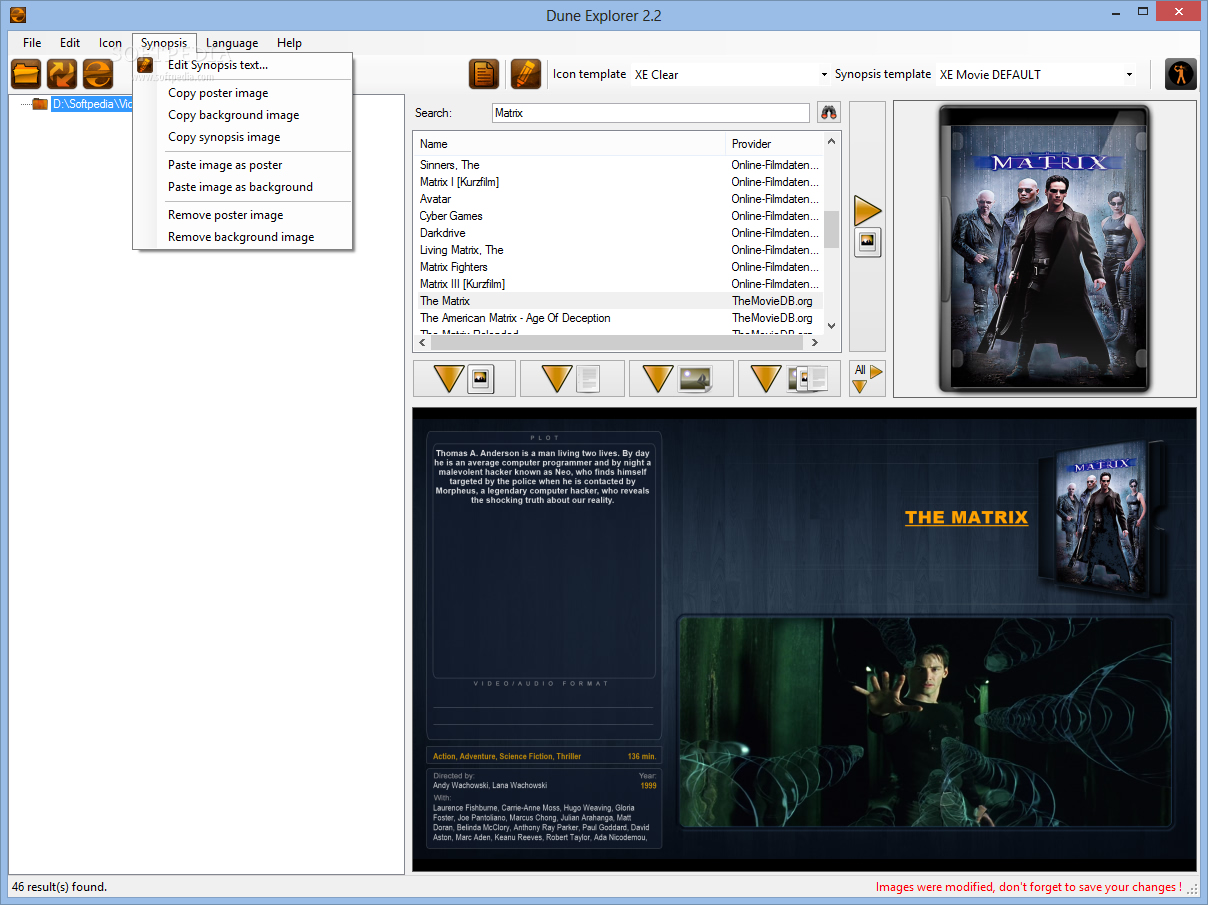Image resolution: width=1208 pixels, height=905 pixels.
Task: Click the red Images were modified status message
Action: coord(1029,887)
